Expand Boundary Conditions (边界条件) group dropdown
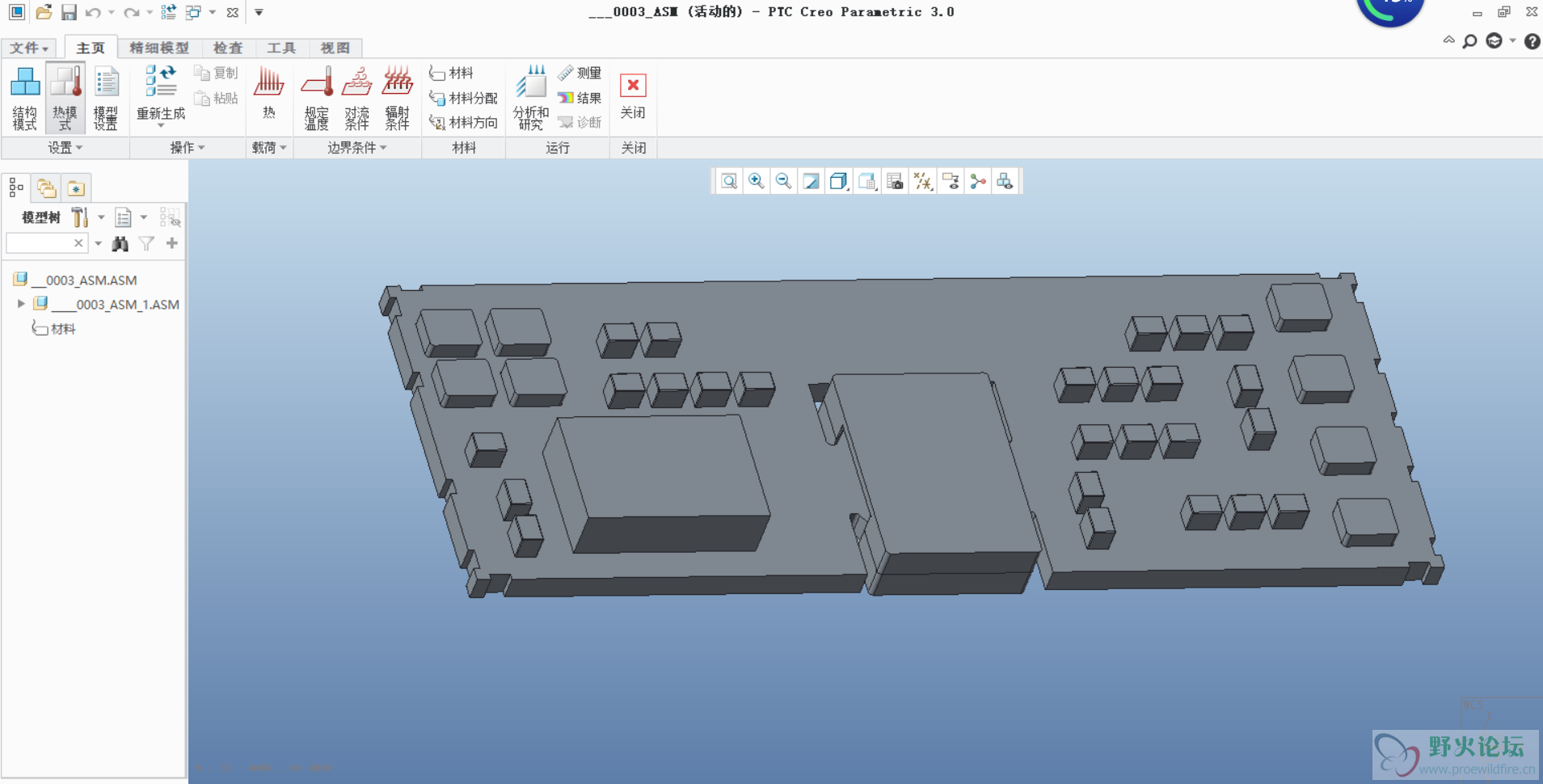 (357, 148)
